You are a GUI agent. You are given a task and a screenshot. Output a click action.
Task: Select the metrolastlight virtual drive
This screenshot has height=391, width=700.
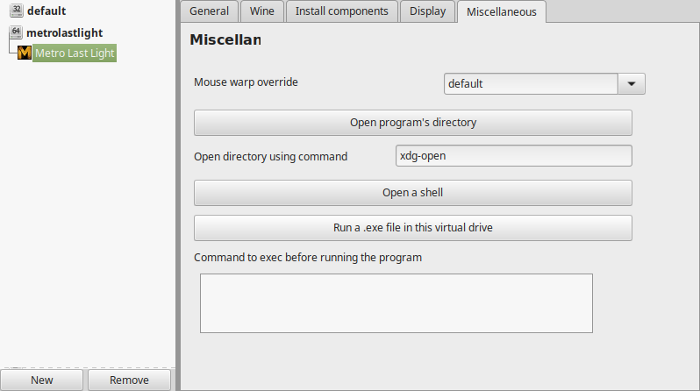(x=64, y=33)
